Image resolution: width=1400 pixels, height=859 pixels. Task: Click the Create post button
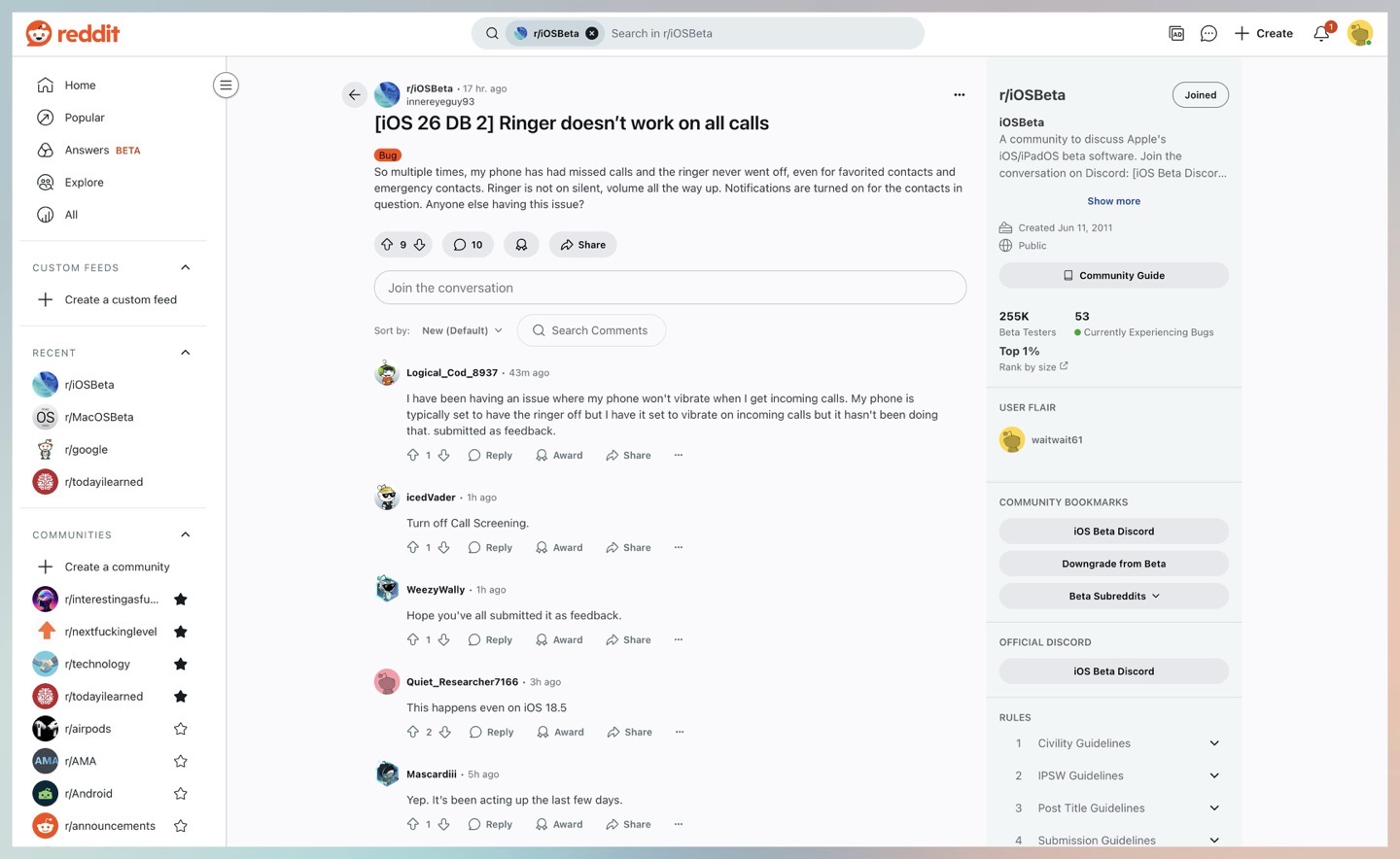pos(1264,33)
